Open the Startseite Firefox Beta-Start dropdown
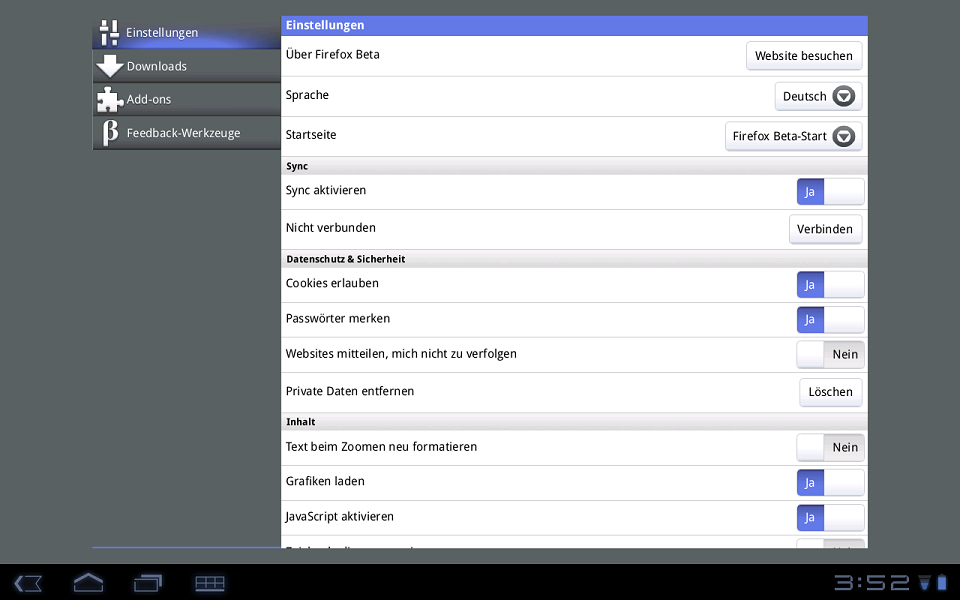This screenshot has width=960, height=600. [x=793, y=136]
